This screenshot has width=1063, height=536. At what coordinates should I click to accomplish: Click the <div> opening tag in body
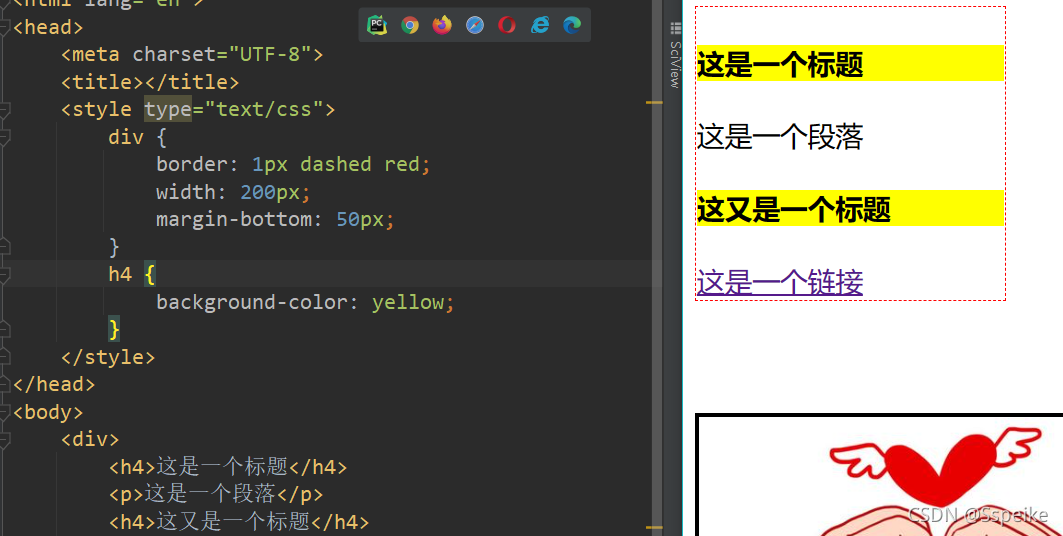point(89,440)
